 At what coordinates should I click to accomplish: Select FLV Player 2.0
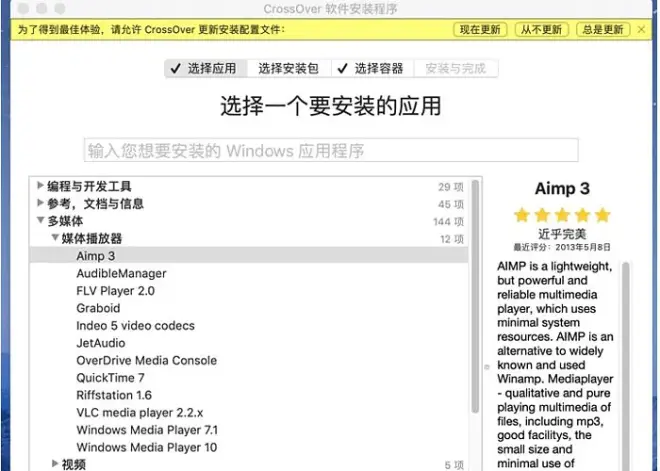click(x=249, y=291)
